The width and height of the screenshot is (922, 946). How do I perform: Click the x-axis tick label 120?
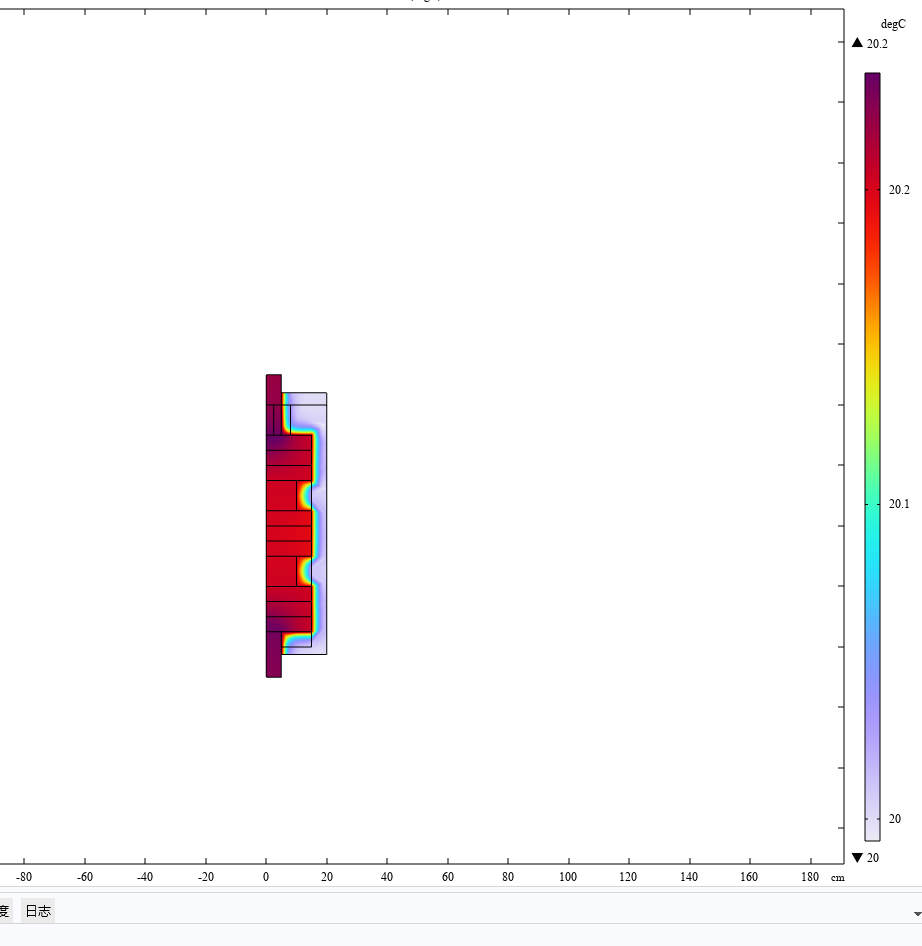[628, 877]
